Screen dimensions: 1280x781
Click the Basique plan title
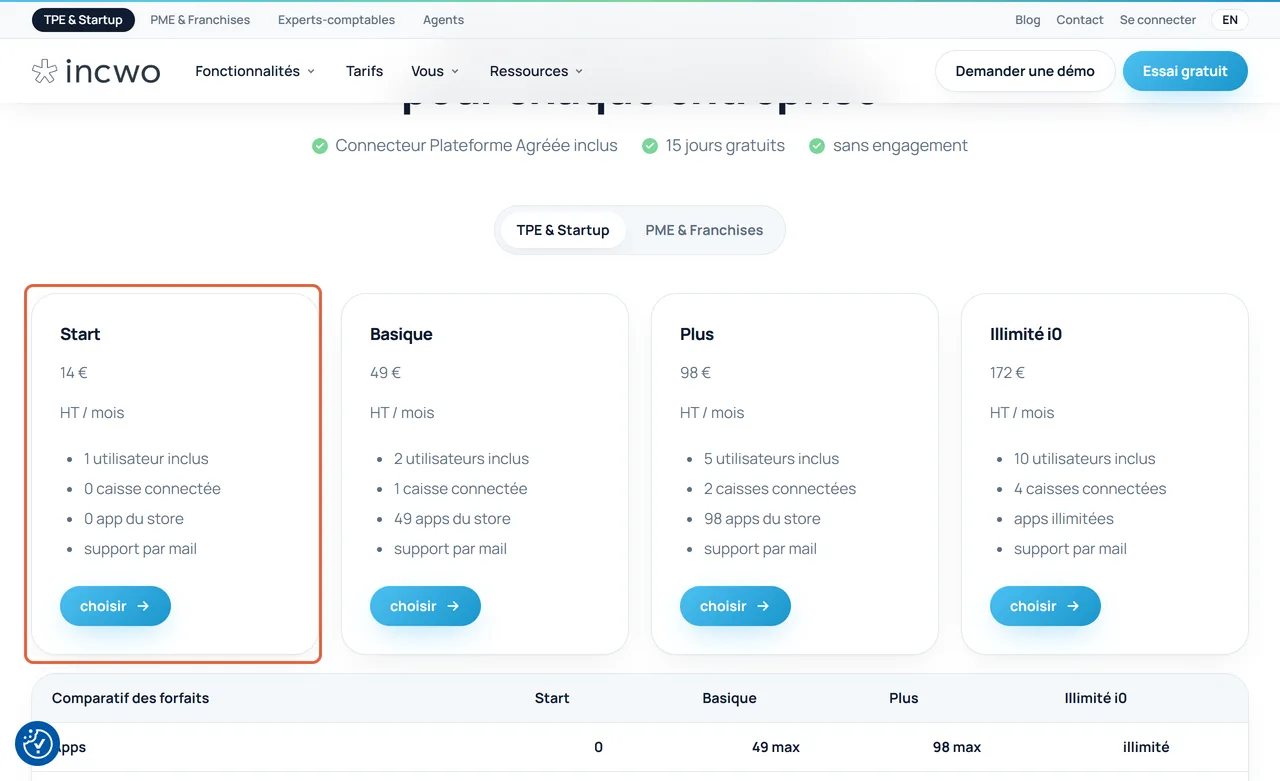(401, 334)
